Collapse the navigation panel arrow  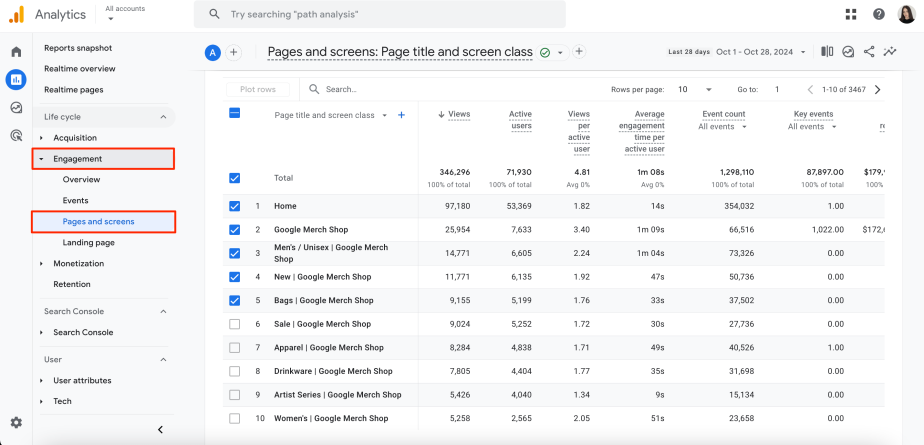[x=160, y=430]
